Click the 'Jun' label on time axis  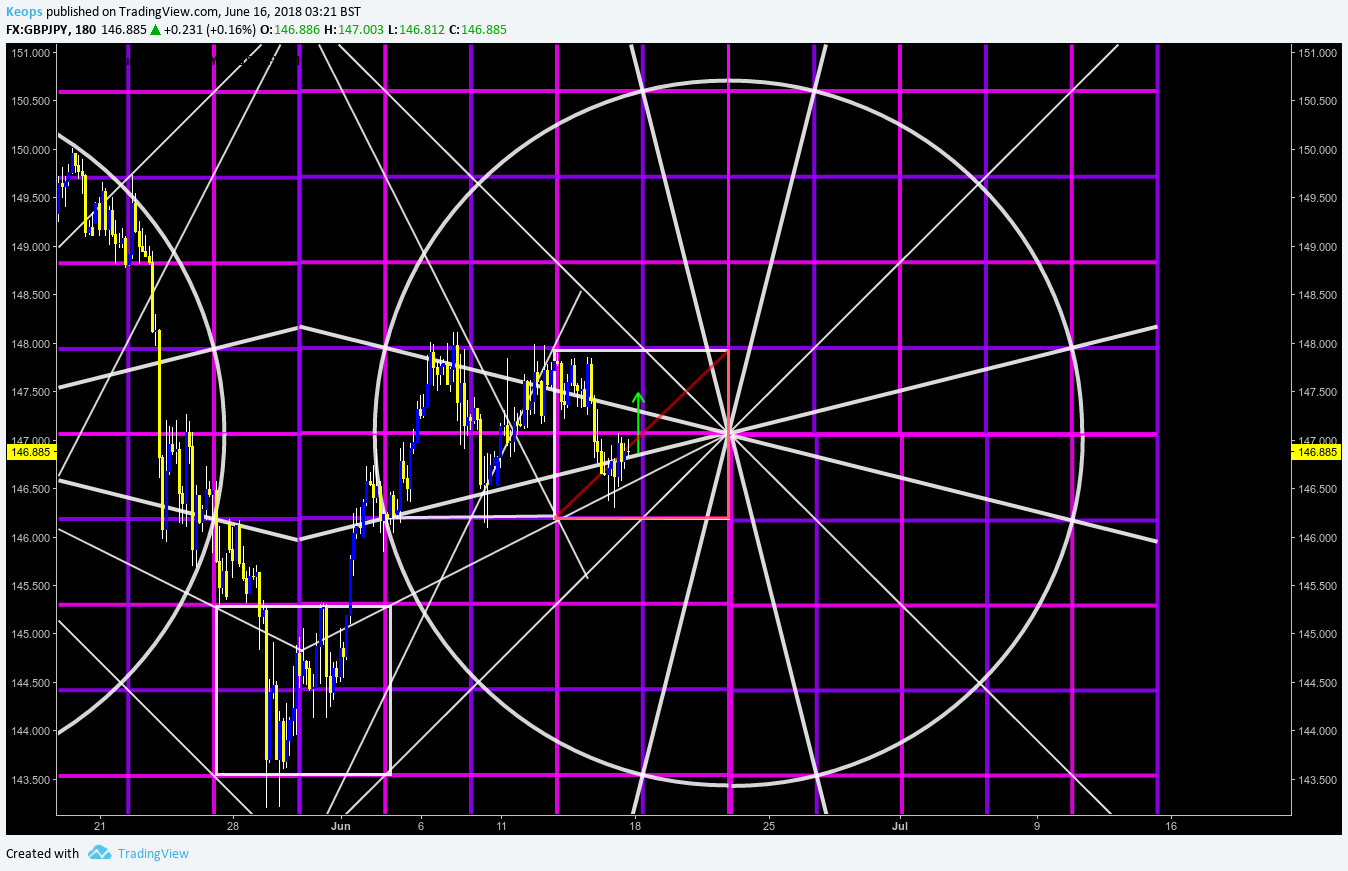tap(342, 825)
